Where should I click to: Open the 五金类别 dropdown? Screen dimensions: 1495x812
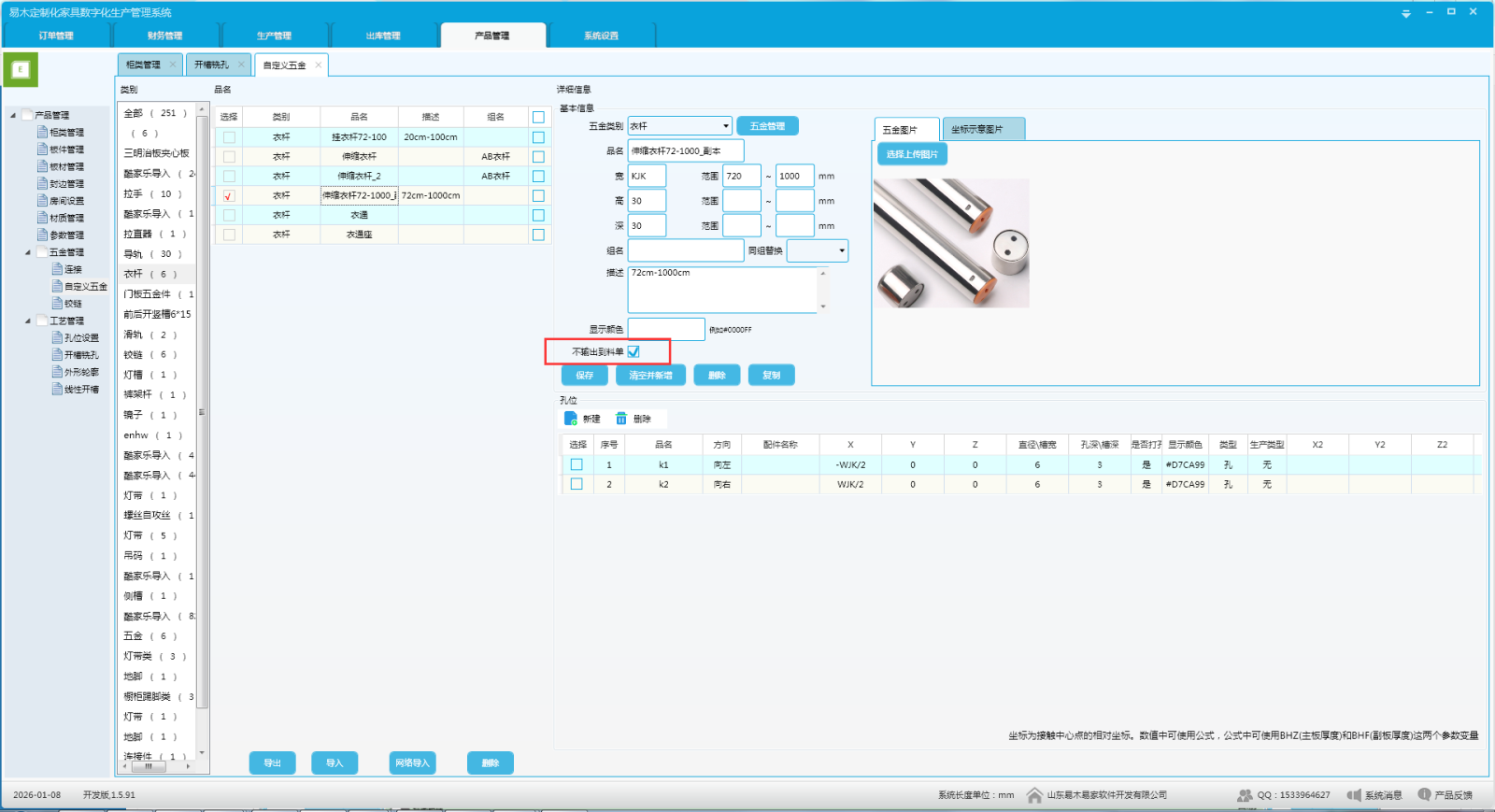click(x=725, y=126)
